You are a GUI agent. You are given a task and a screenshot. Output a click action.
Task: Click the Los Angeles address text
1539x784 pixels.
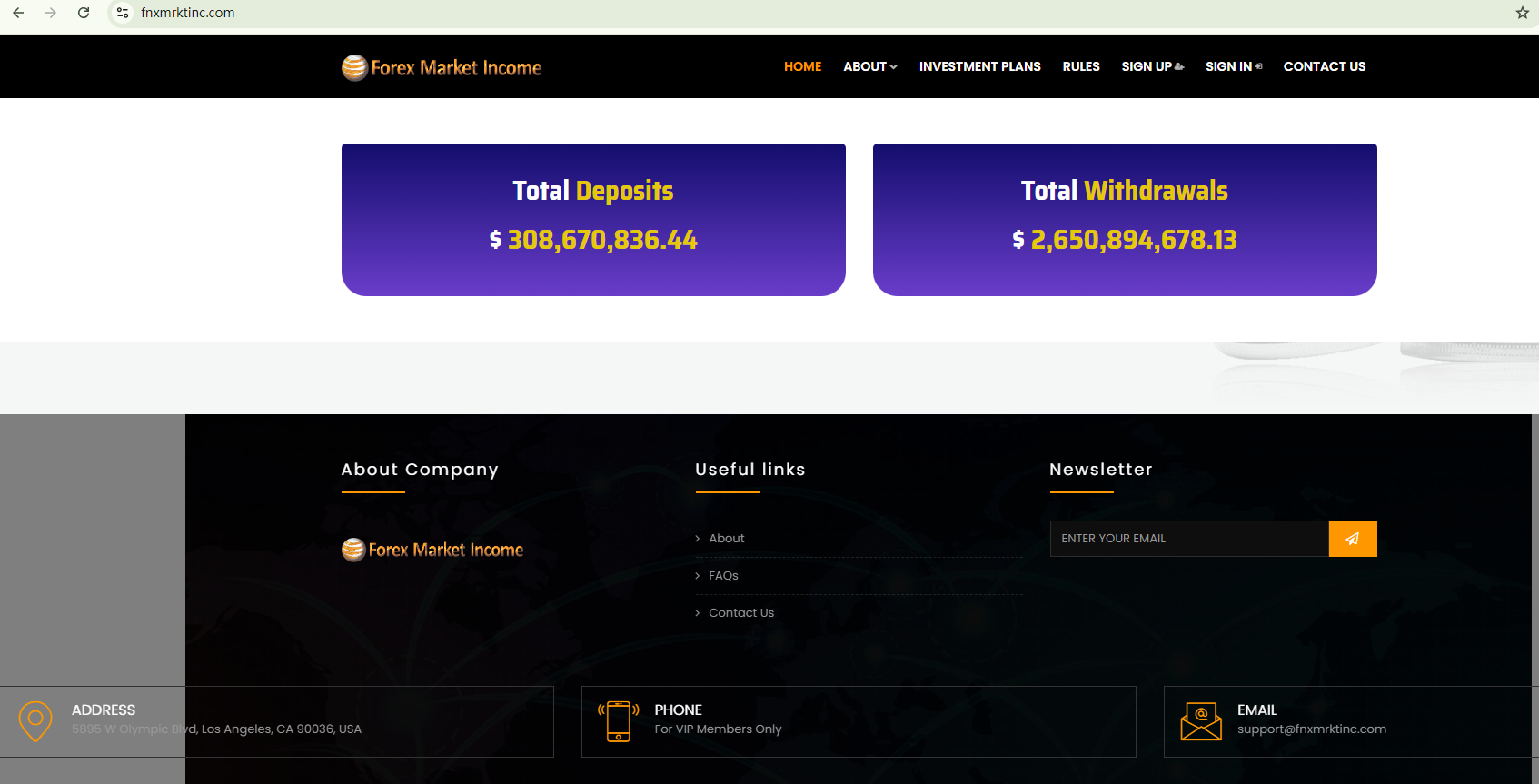216,729
